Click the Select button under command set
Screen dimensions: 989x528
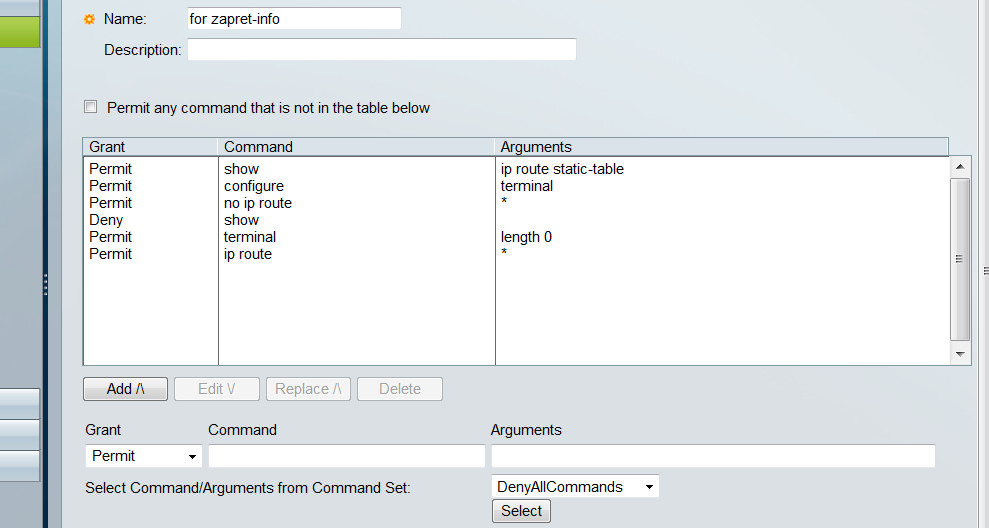pos(521,511)
